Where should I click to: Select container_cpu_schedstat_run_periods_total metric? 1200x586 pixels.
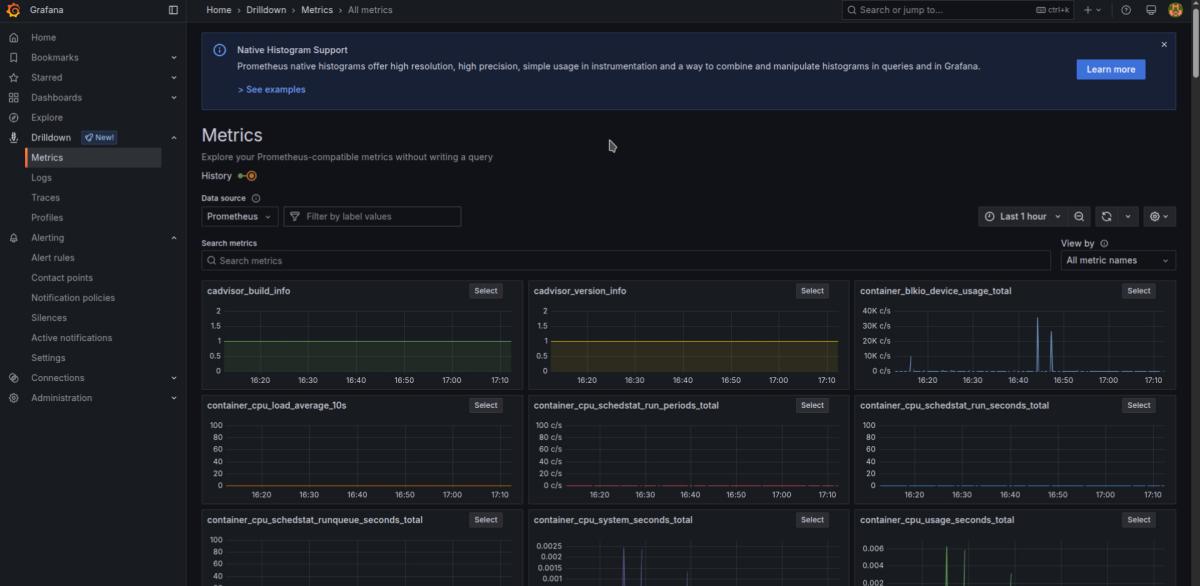[x=812, y=405]
